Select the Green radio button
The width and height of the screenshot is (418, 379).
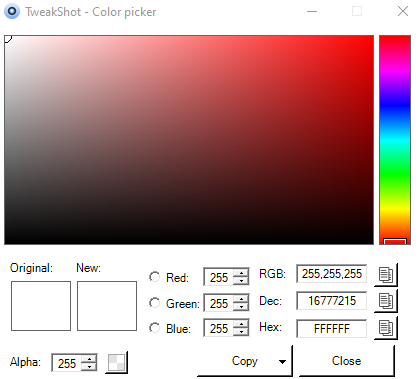154,303
